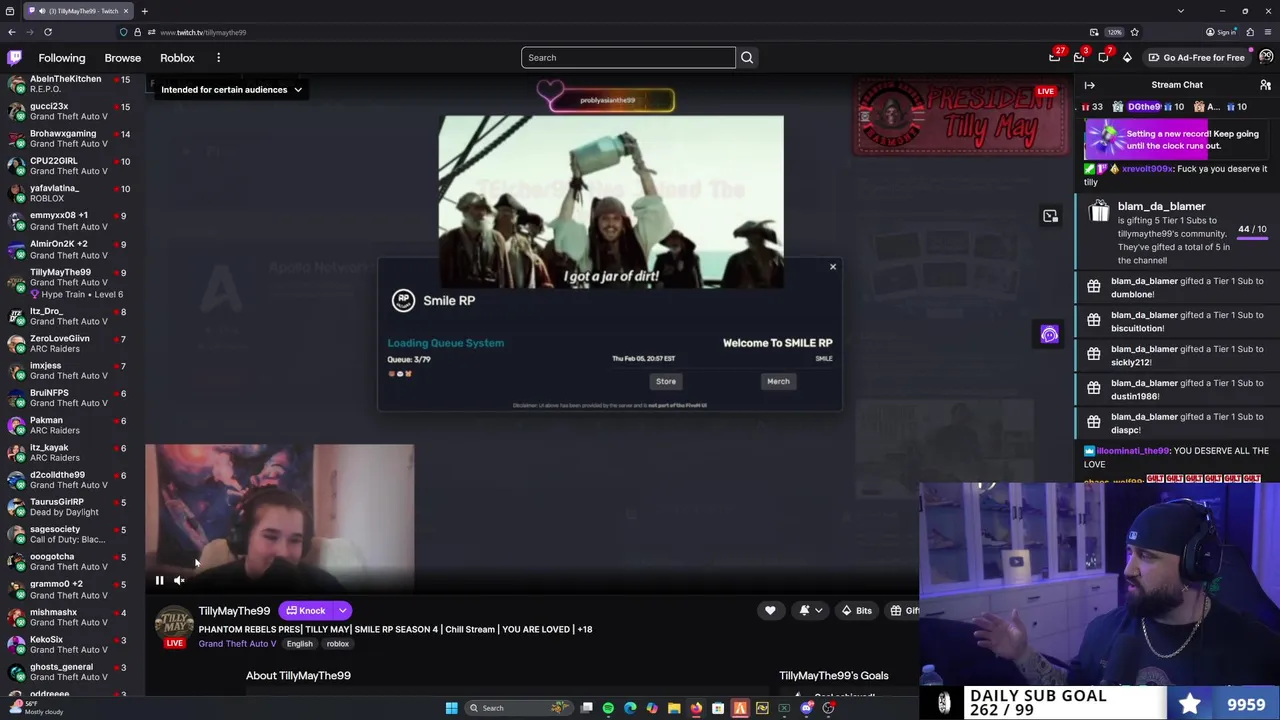Select the roblox tag
1280x720 pixels.
(338, 644)
